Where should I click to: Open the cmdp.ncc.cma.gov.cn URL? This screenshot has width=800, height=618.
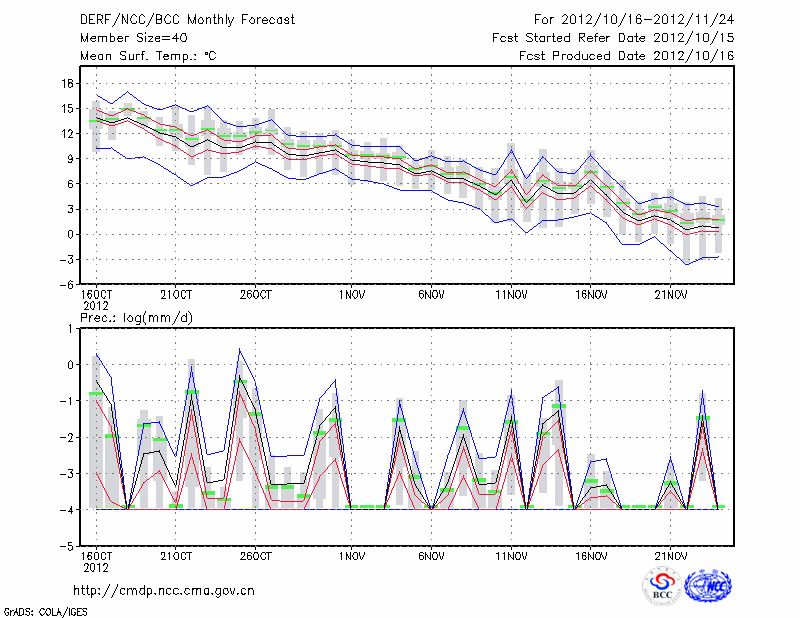coord(164,590)
